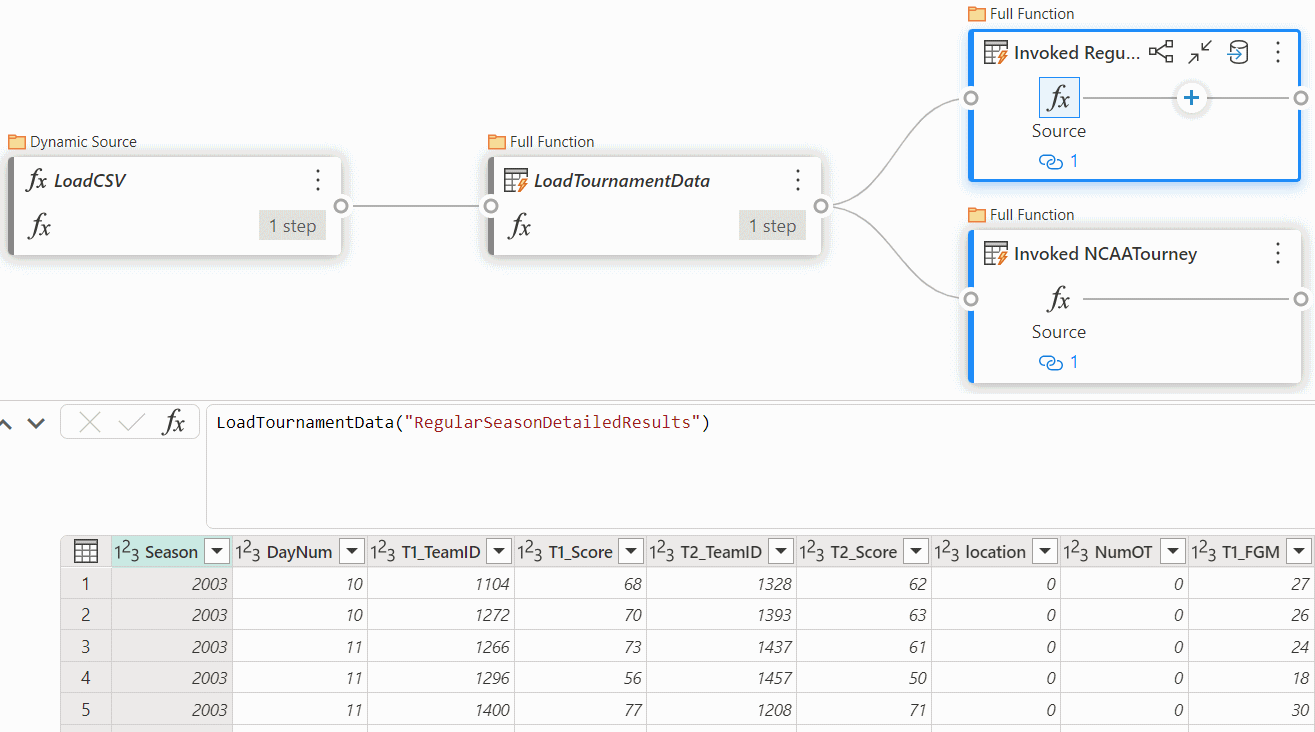This screenshot has width=1315, height=732.
Task: Collapse the Invoked Regular query node
Action: pyautogui.click(x=1199, y=53)
